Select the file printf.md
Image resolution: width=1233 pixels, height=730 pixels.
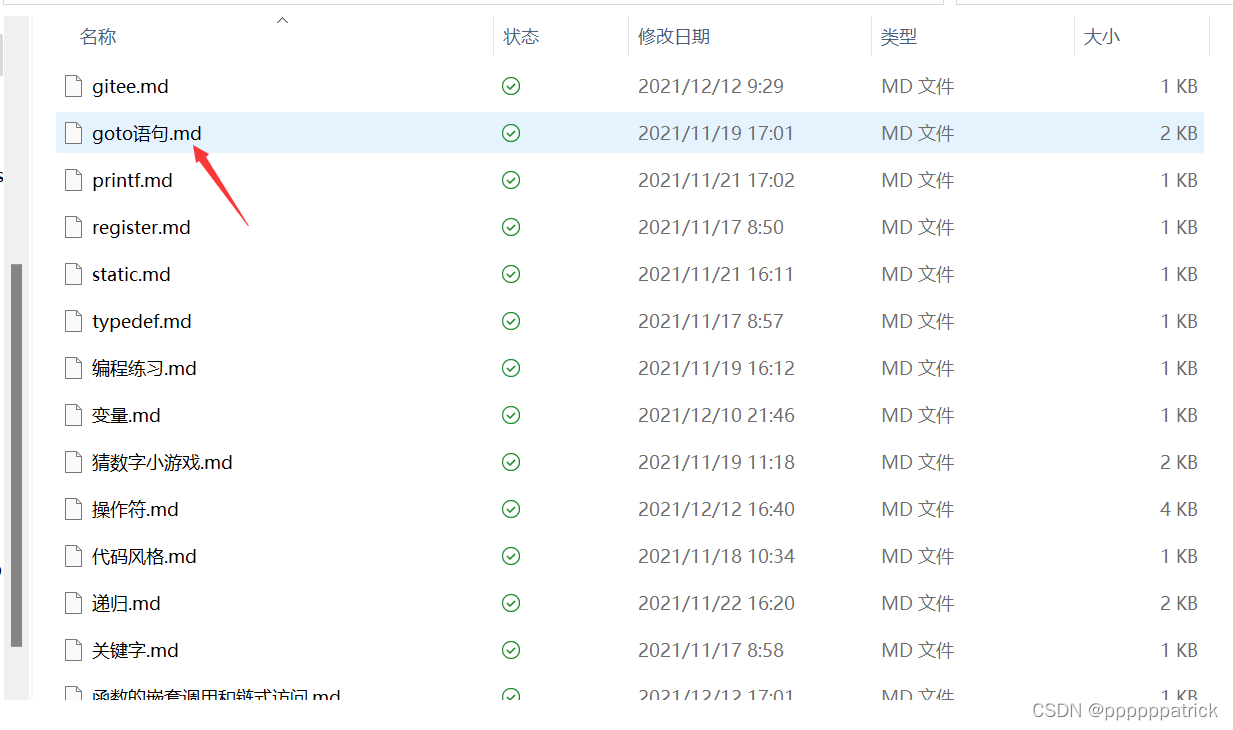pos(132,181)
